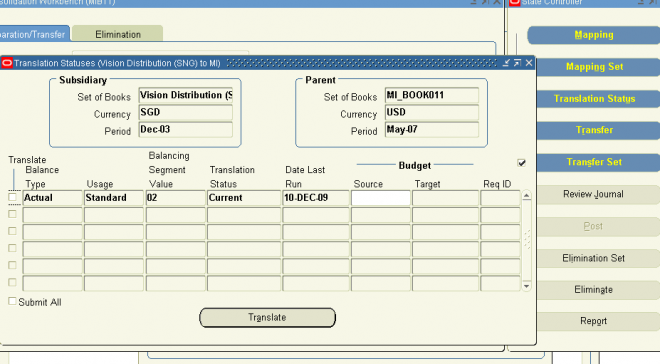
Task: Open Mapping Set in State Controller
Action: (x=598, y=67)
